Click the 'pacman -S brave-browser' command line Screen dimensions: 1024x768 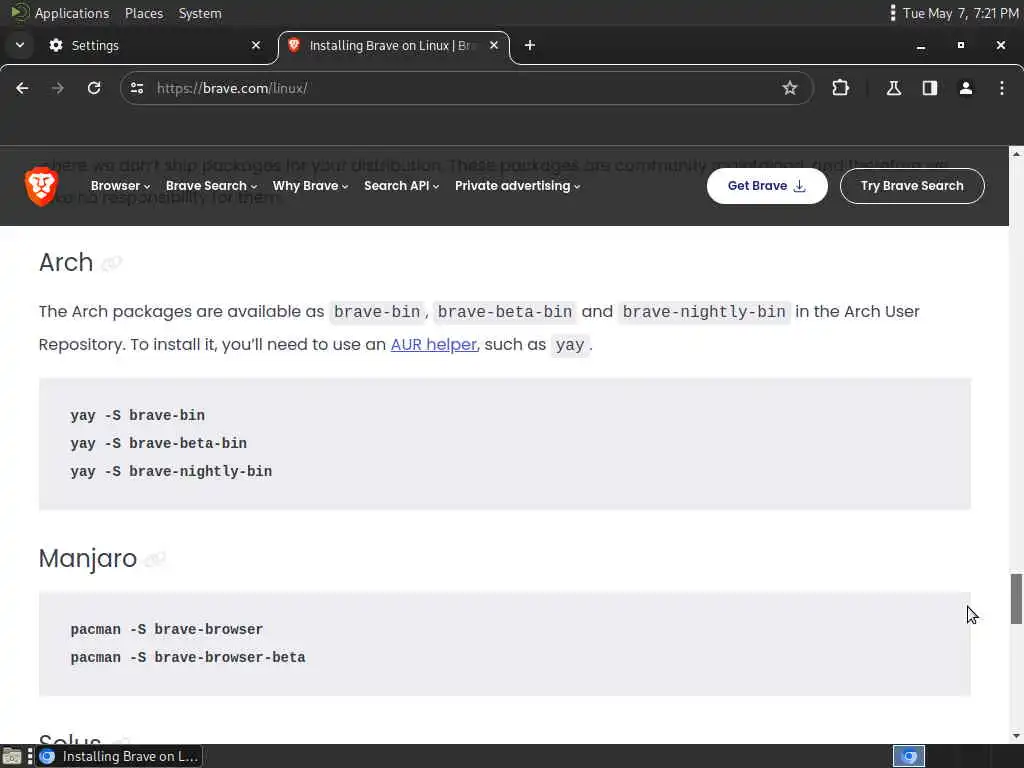pyautogui.click(x=167, y=630)
